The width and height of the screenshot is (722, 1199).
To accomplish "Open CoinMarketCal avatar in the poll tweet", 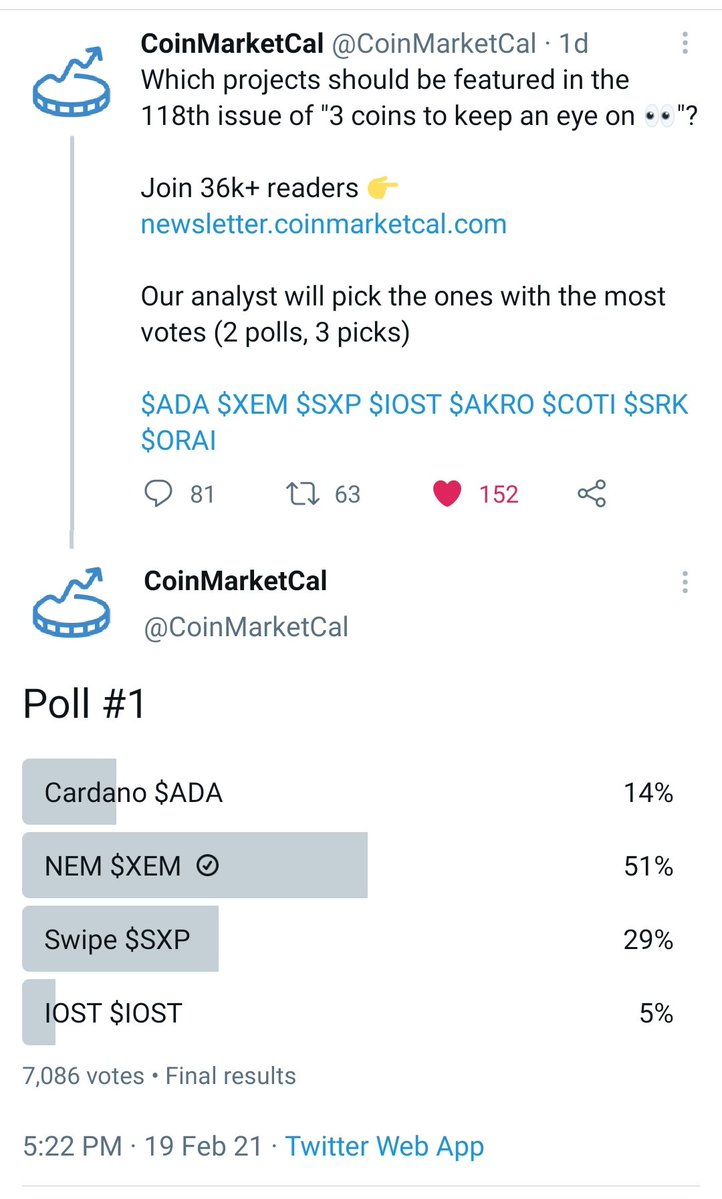I will click(x=71, y=603).
